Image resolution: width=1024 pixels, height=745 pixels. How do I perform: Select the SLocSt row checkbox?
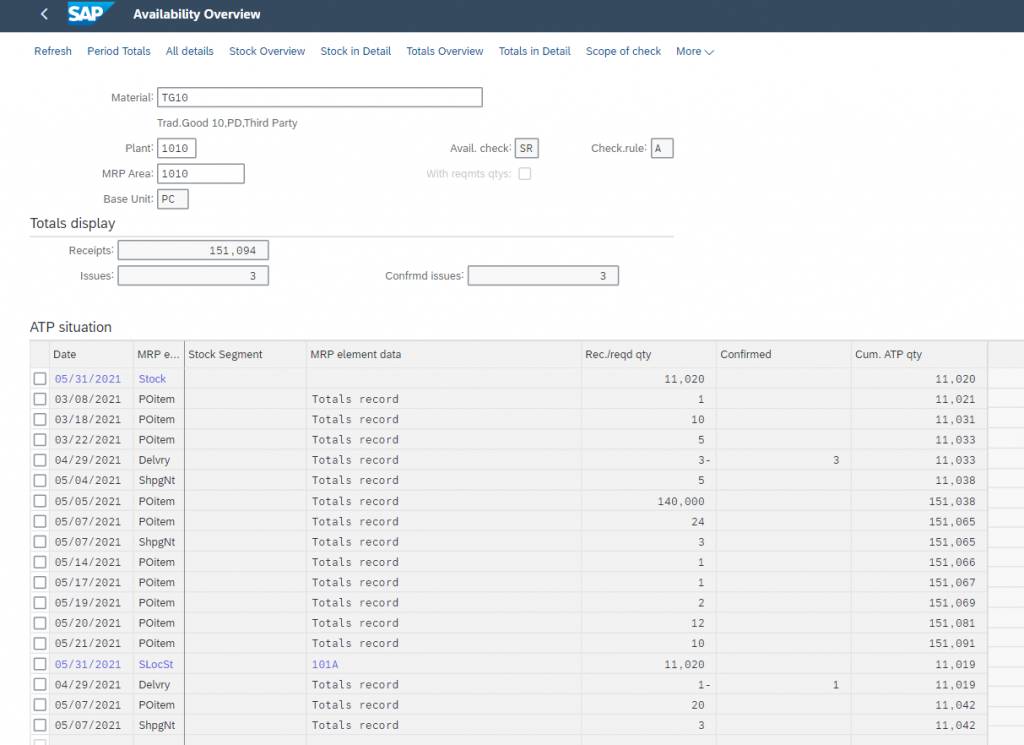tap(40, 664)
